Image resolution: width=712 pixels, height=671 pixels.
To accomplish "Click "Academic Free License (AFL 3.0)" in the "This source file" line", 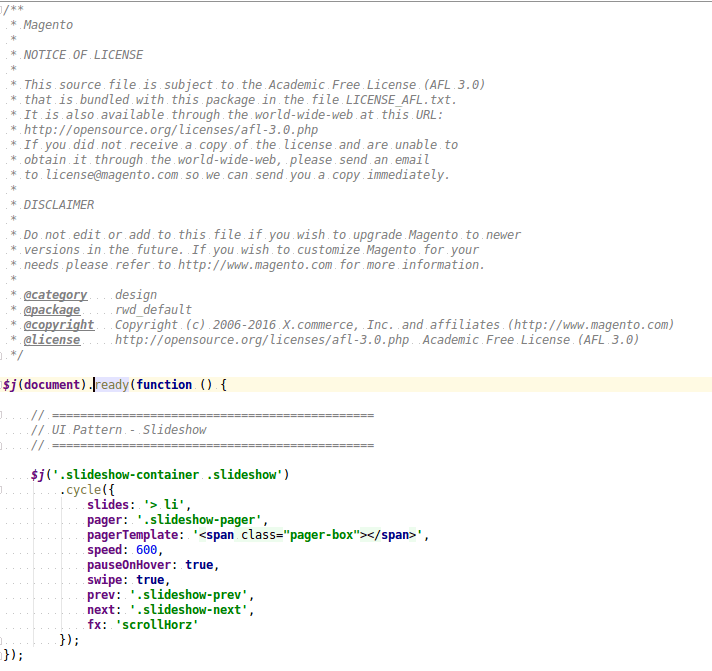I will pyautogui.click(x=377, y=85).
